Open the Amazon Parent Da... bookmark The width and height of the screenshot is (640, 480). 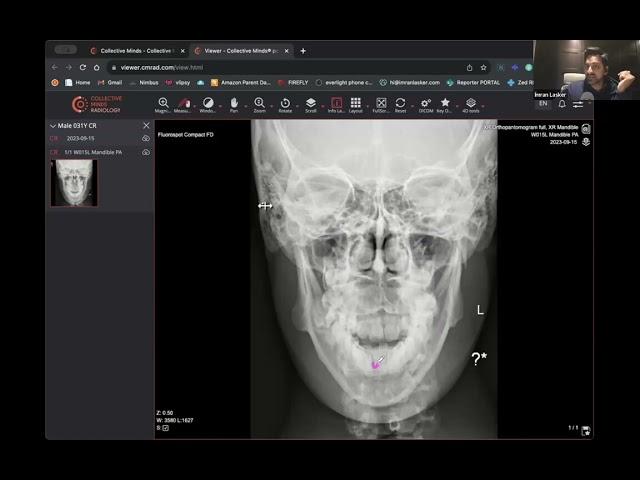241,82
